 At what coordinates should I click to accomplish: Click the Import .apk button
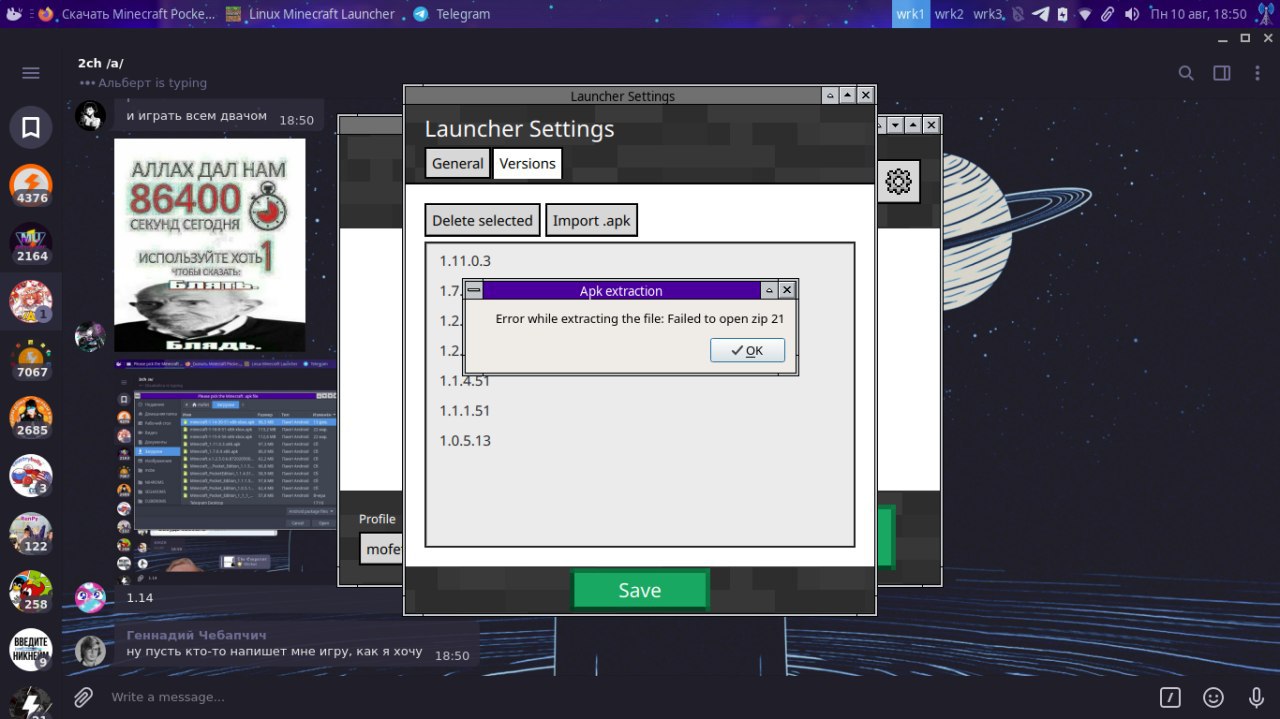coord(591,220)
